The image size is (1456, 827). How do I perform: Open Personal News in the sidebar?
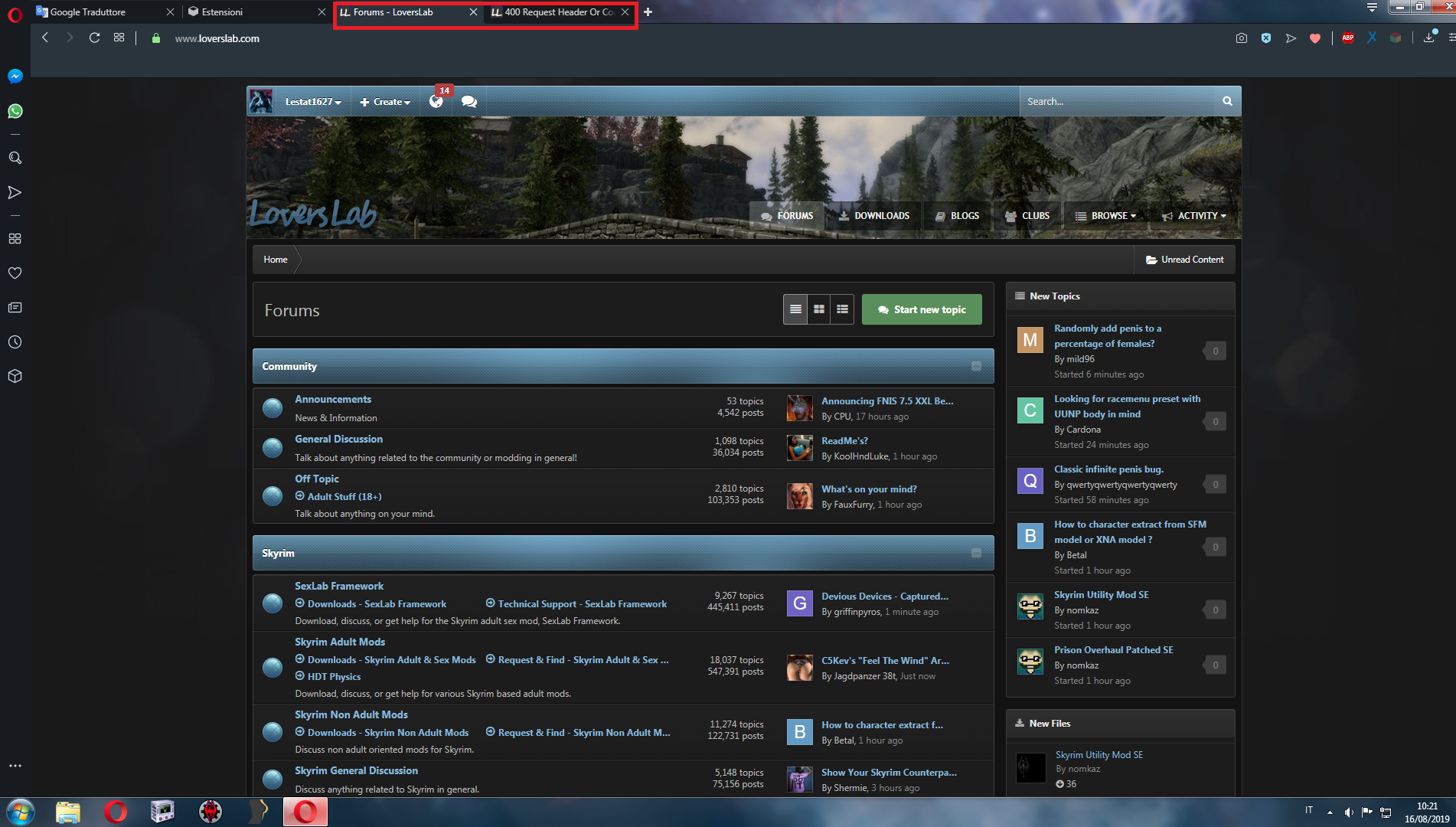(x=15, y=307)
